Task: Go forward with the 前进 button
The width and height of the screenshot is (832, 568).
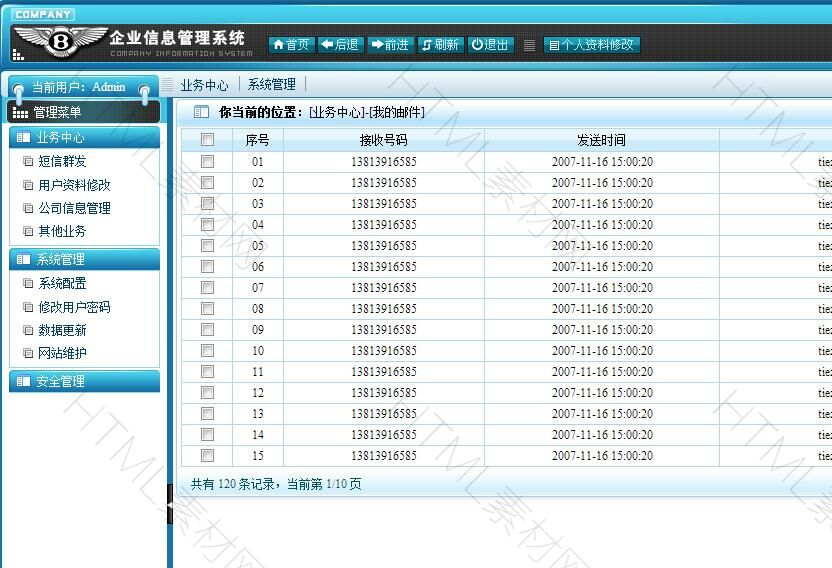Action: [390, 45]
